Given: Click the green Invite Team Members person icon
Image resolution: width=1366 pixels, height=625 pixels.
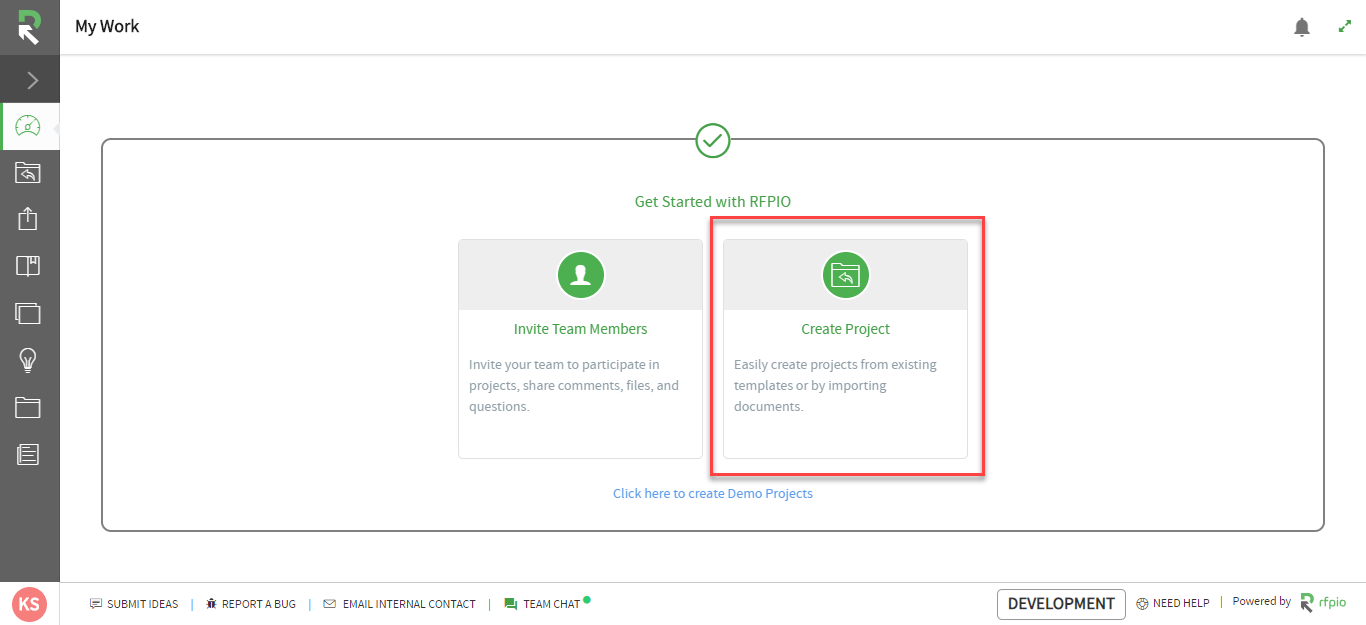Looking at the screenshot, I should pos(581,275).
